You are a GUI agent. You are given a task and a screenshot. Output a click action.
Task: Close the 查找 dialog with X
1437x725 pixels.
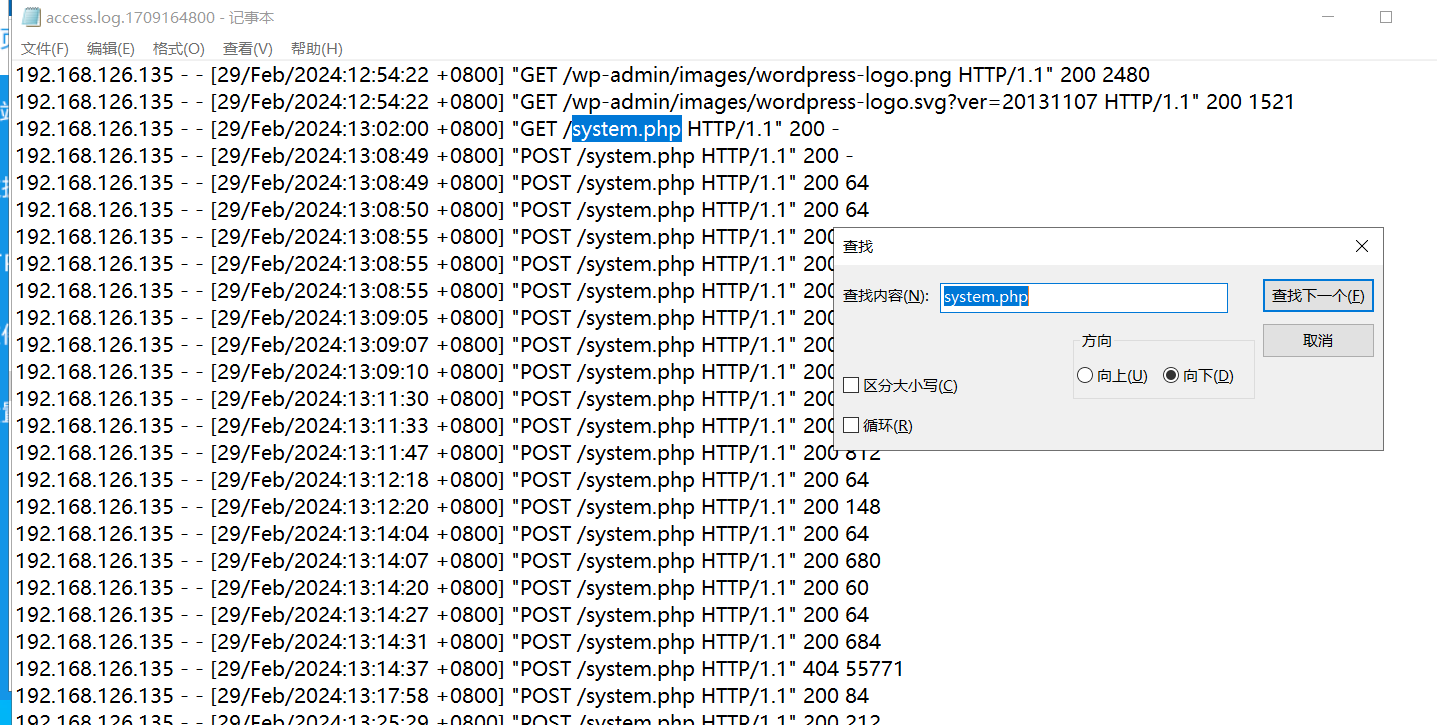tap(1361, 246)
